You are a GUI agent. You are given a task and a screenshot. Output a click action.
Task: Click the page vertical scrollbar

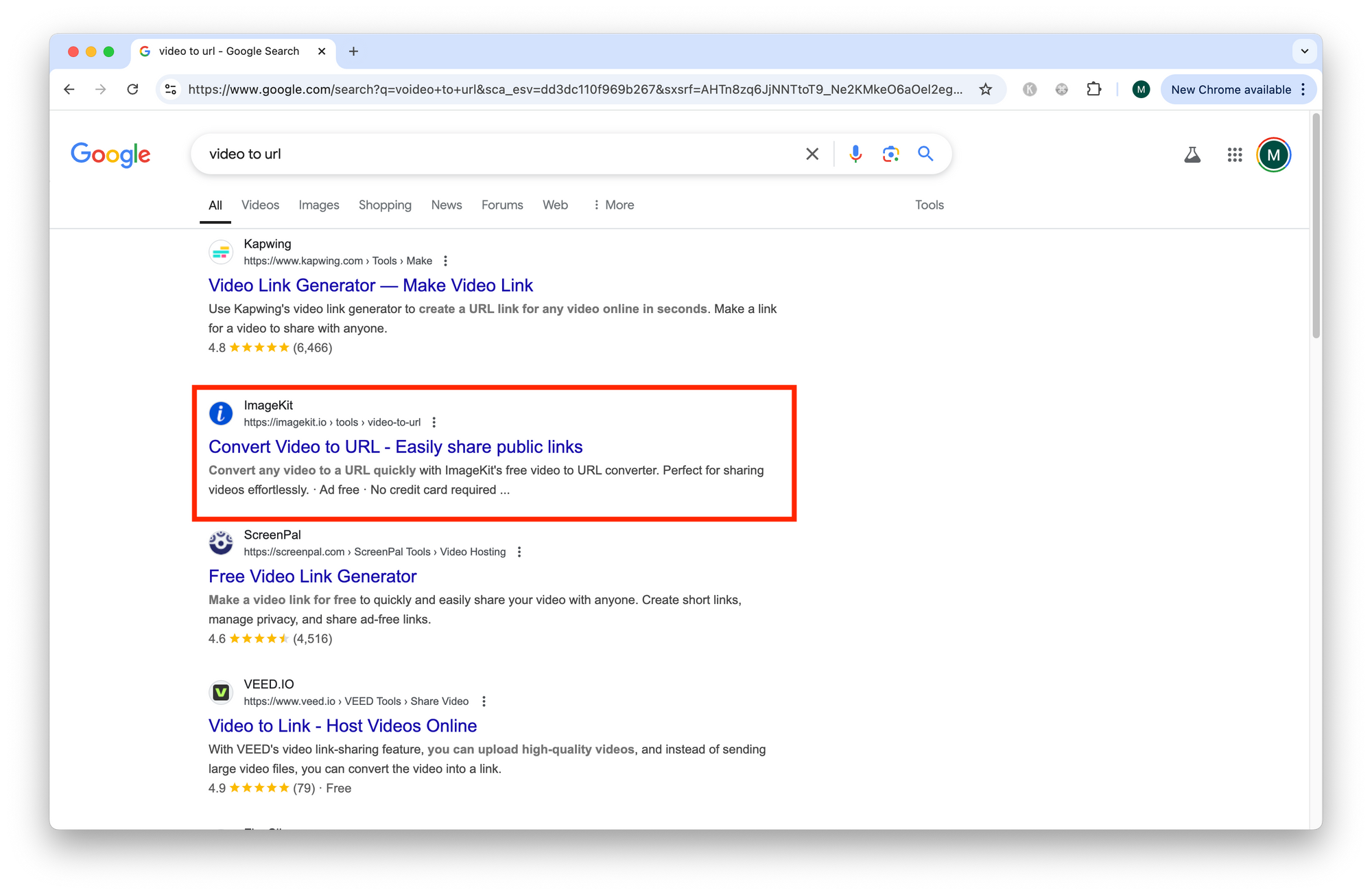click(x=1316, y=226)
